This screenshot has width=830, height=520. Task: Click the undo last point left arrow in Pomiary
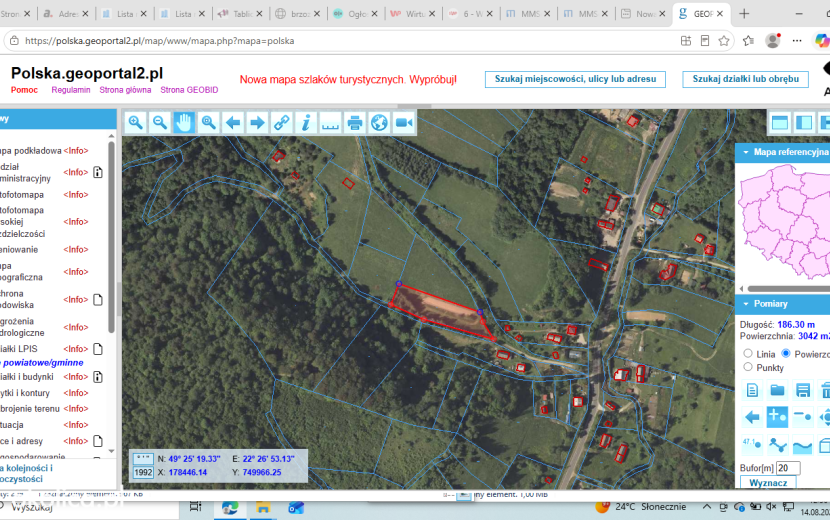752,417
